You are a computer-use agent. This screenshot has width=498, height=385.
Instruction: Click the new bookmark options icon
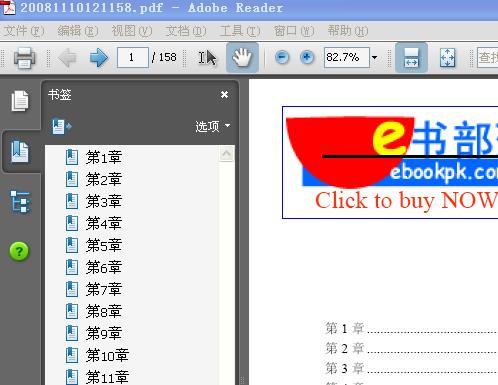tap(61, 126)
